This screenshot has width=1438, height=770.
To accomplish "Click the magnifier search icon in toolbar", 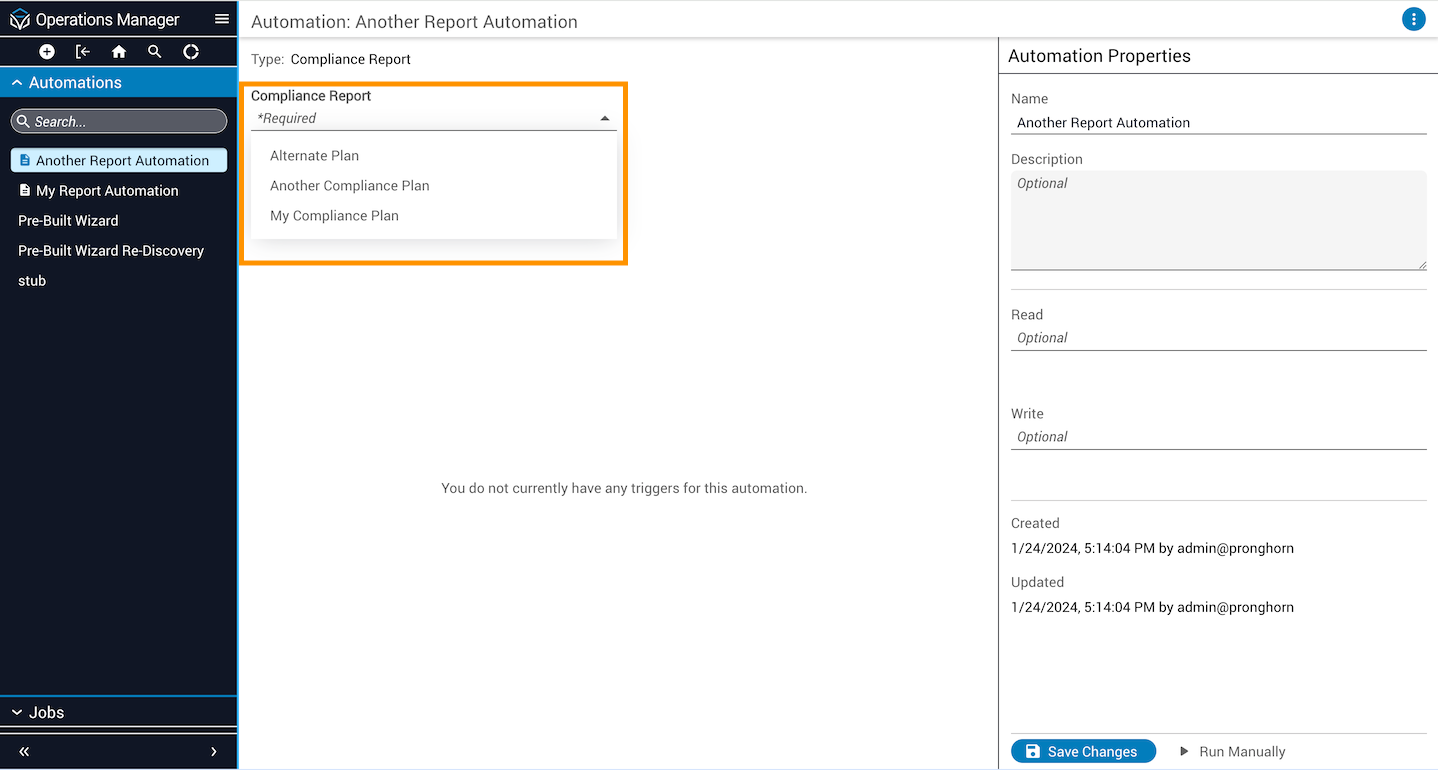I will (x=155, y=52).
